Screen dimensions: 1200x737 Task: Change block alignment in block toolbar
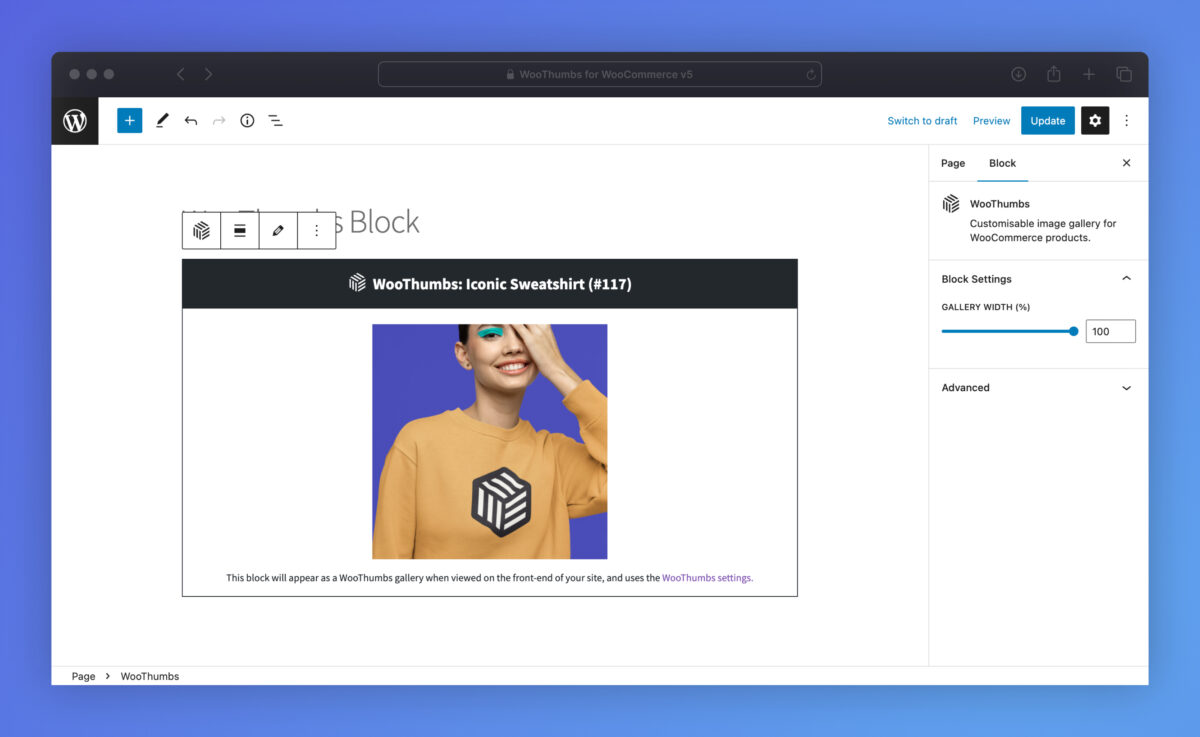point(240,231)
